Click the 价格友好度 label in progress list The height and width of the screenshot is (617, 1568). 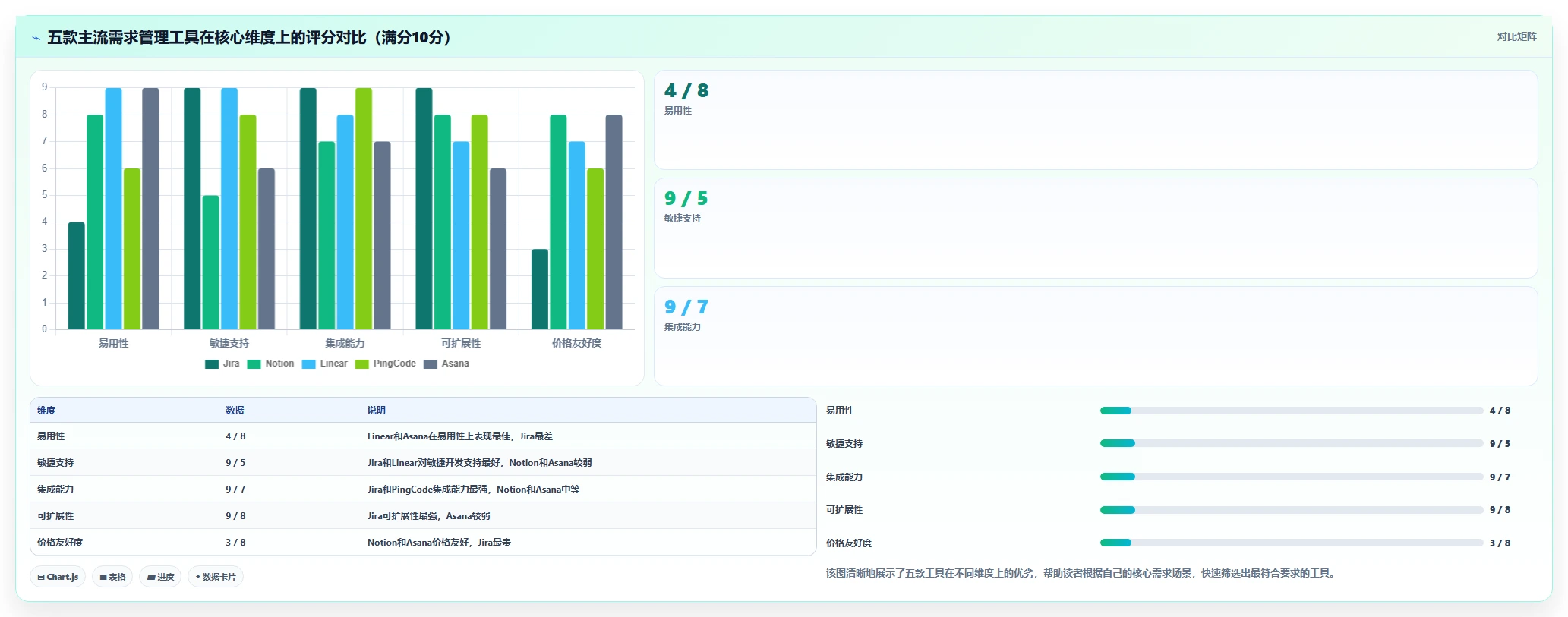click(x=849, y=543)
